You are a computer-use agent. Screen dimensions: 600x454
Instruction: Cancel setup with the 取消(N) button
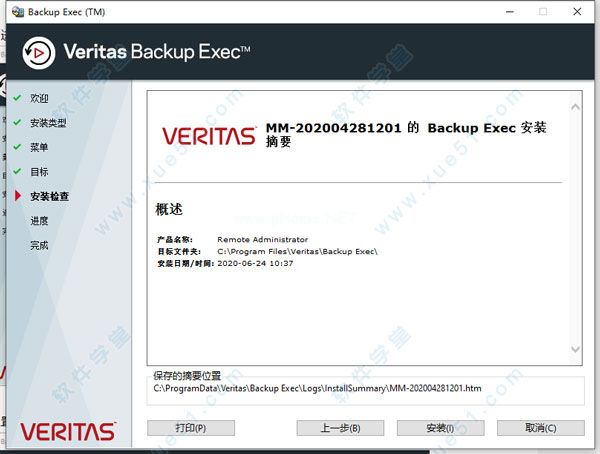(x=540, y=428)
